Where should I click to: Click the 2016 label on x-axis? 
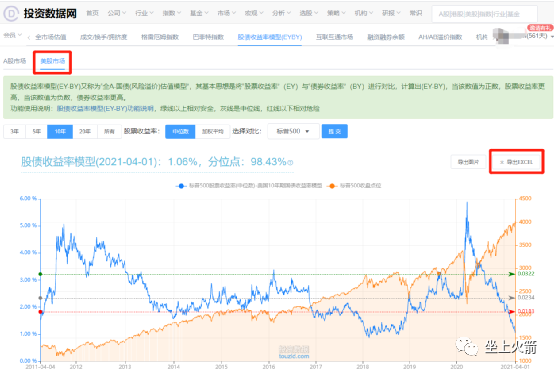tap(269, 367)
